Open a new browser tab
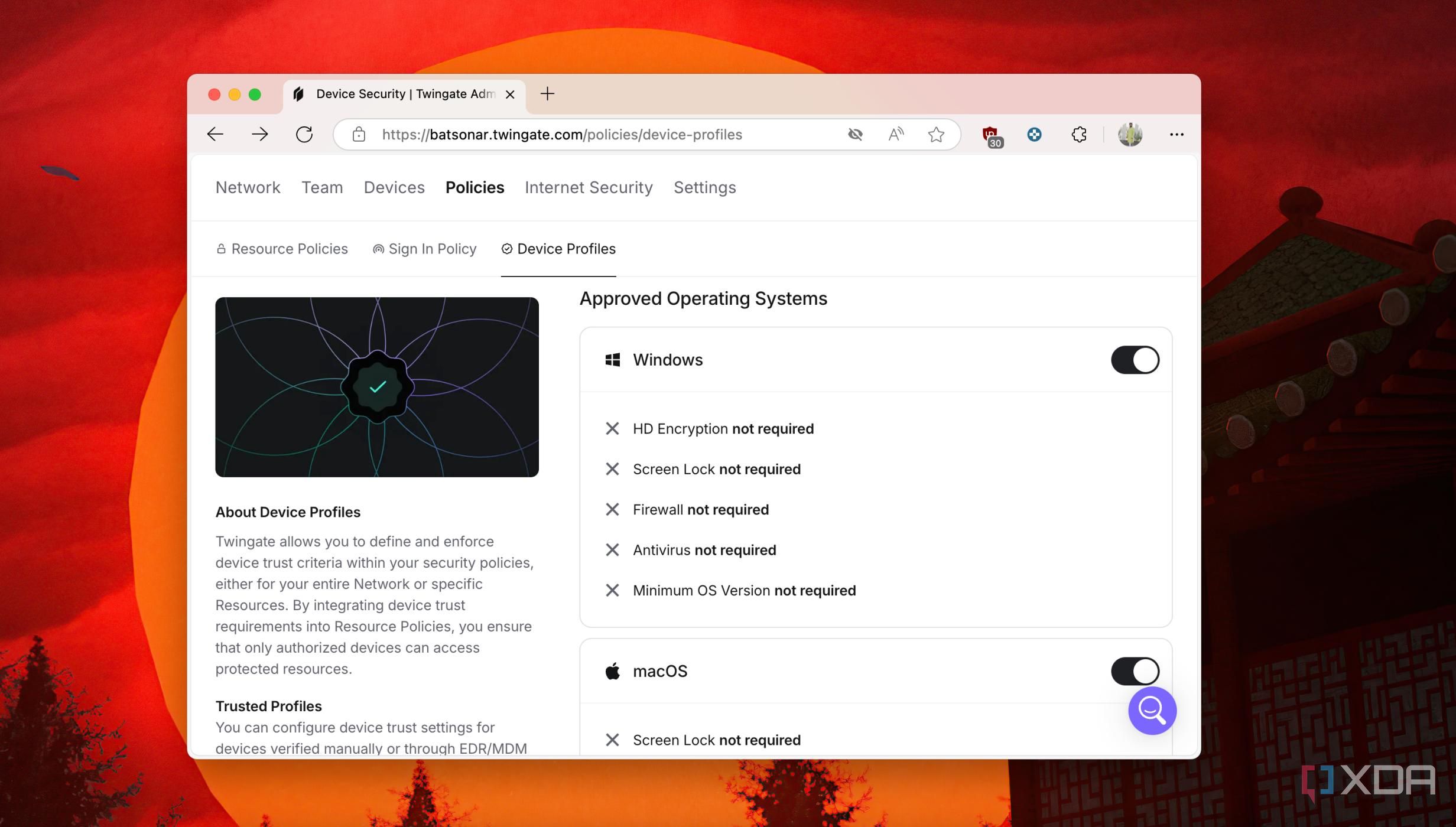1456x827 pixels. coord(547,93)
